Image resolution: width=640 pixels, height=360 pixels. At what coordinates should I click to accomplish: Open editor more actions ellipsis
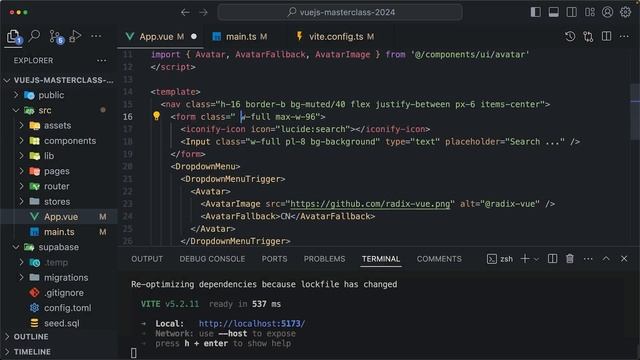(624, 36)
